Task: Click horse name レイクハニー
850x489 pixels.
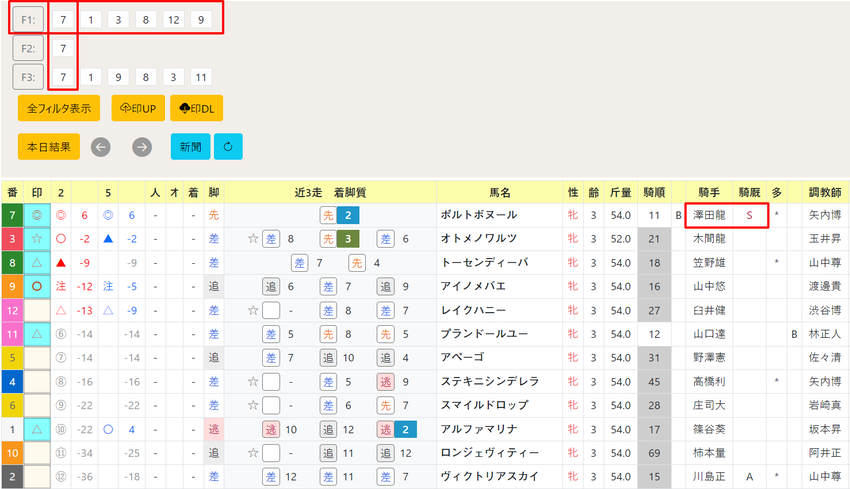Action: pos(473,310)
